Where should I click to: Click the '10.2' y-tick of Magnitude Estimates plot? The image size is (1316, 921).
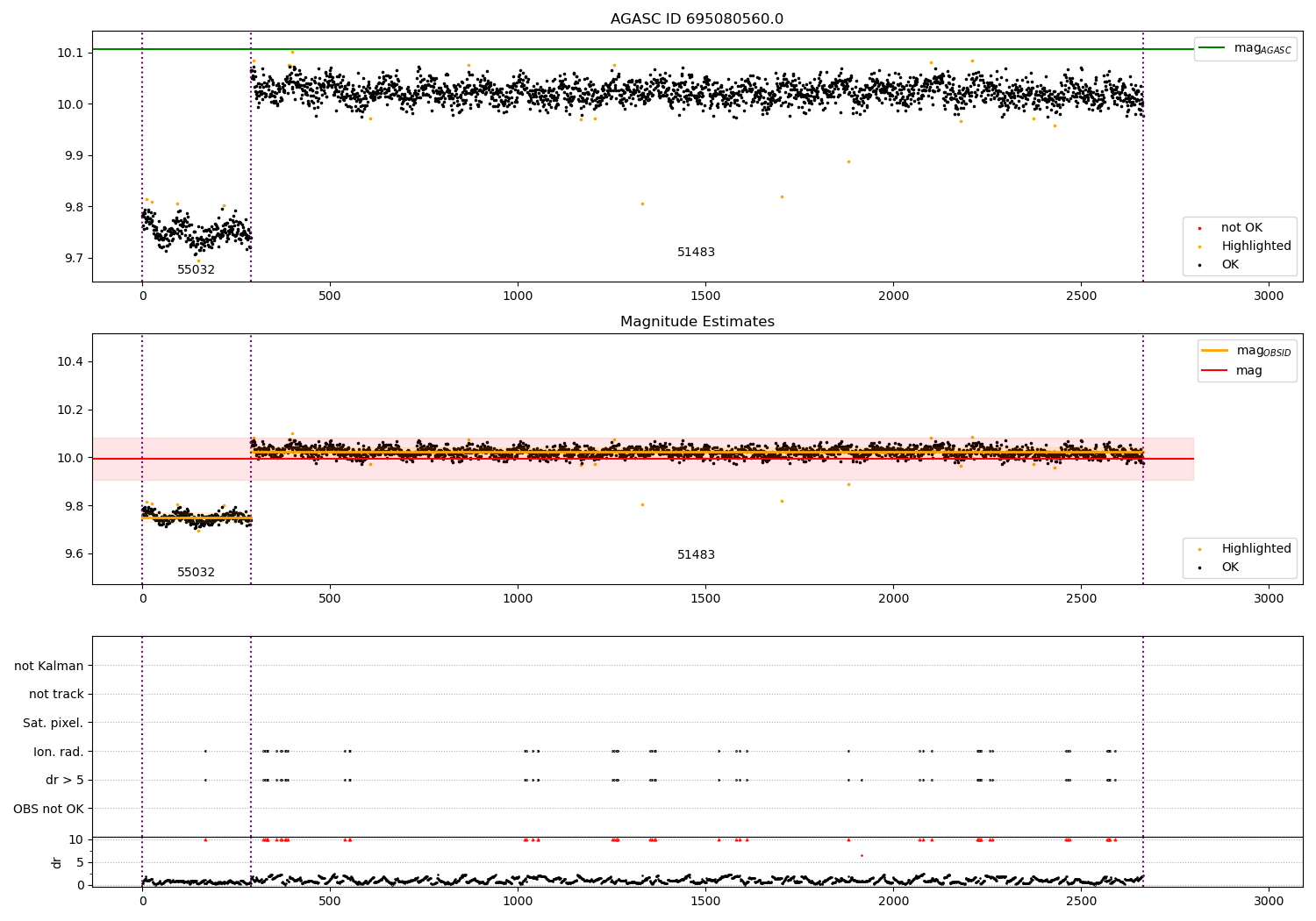point(70,410)
